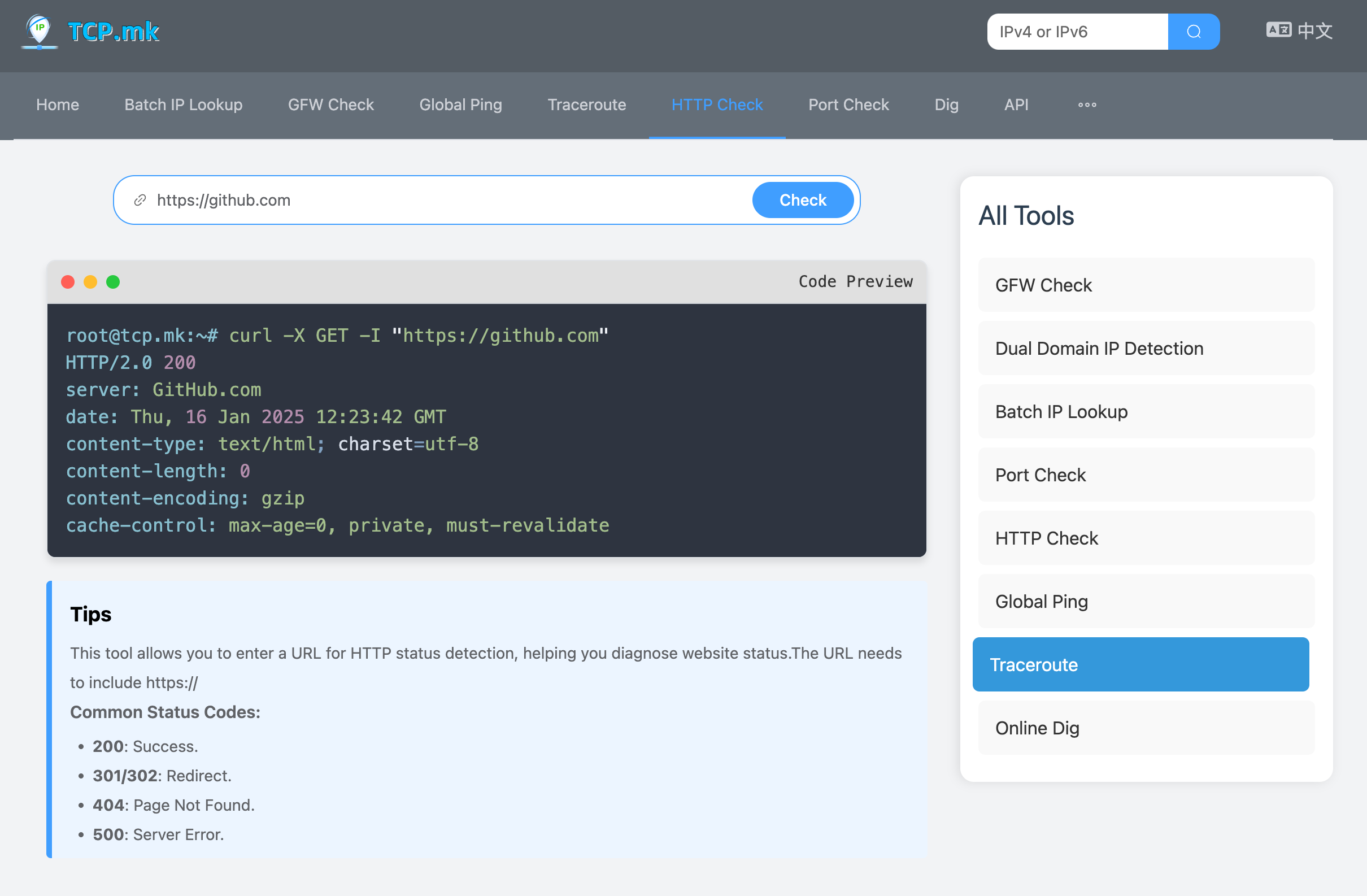Click the date header line
Viewport: 1367px width, 896px height.
[x=255, y=416]
